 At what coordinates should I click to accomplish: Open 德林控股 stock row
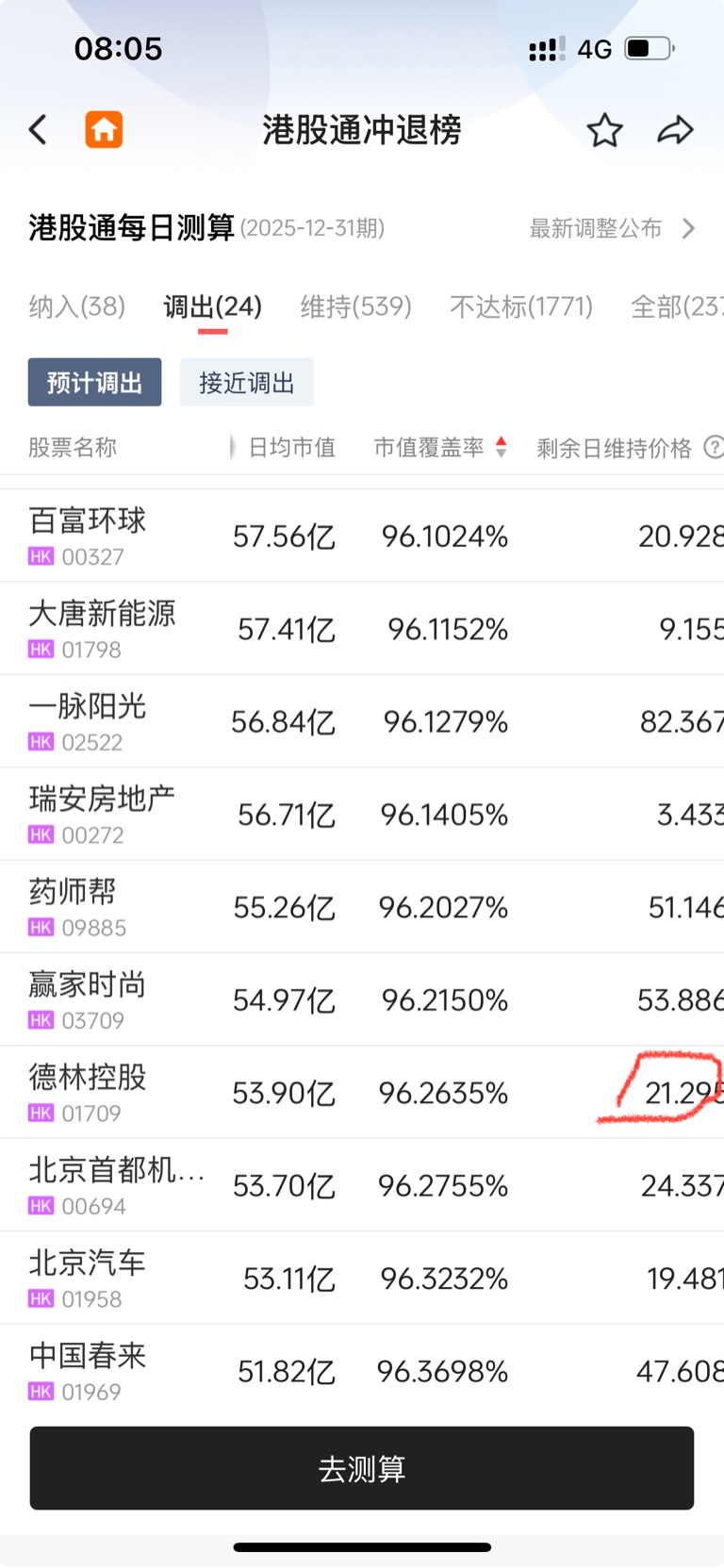pyautogui.click(x=362, y=1093)
